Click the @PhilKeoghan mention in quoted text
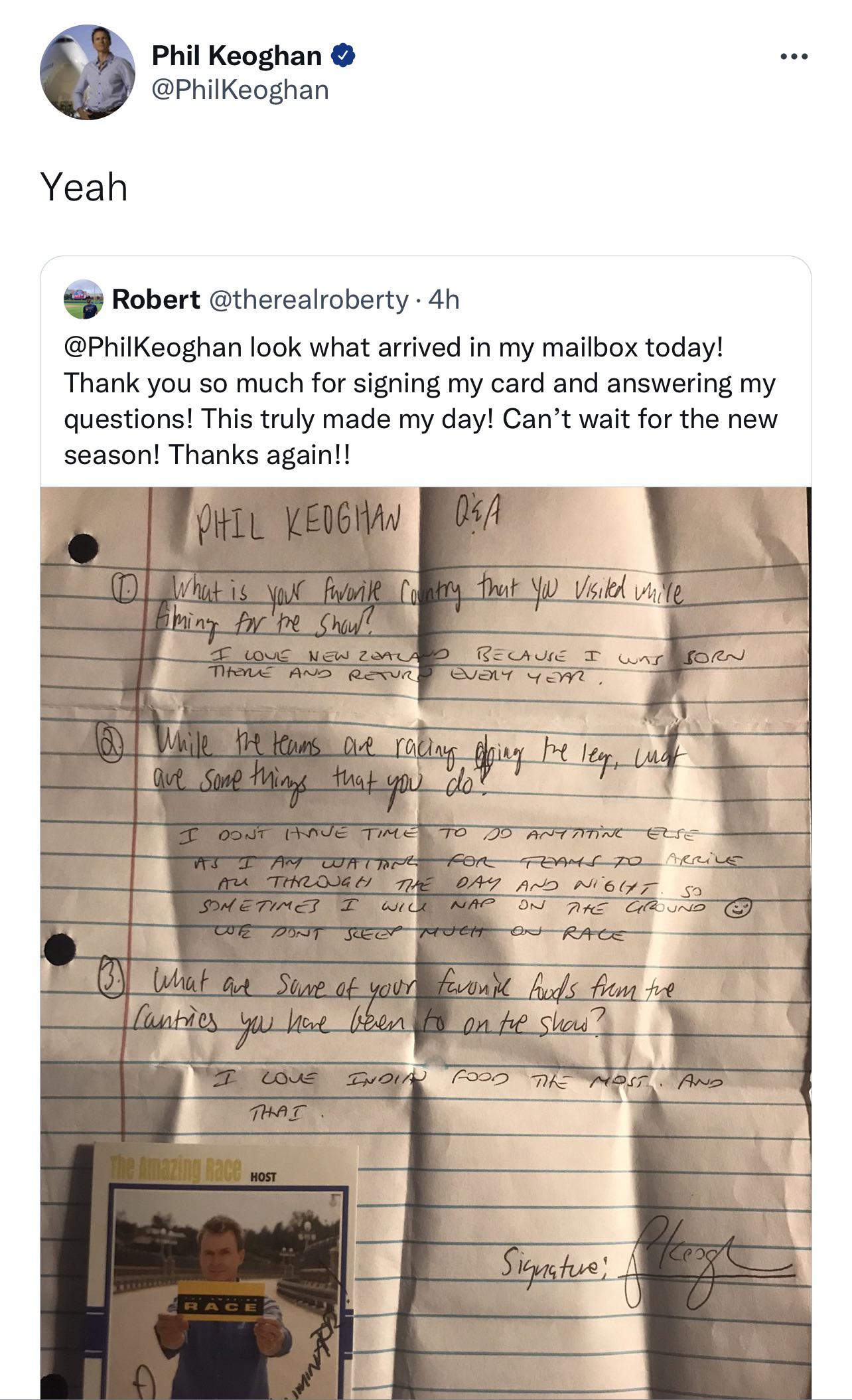 click(153, 347)
